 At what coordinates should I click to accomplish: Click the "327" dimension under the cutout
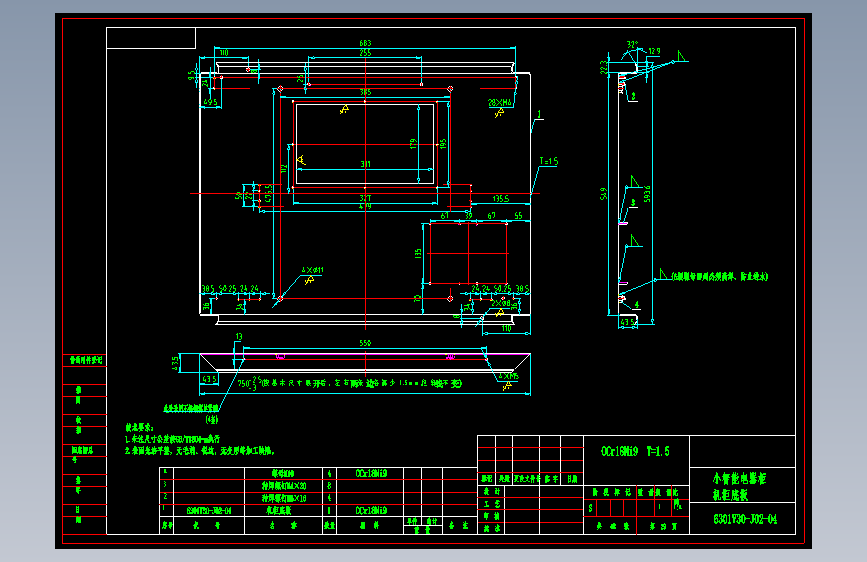click(365, 198)
